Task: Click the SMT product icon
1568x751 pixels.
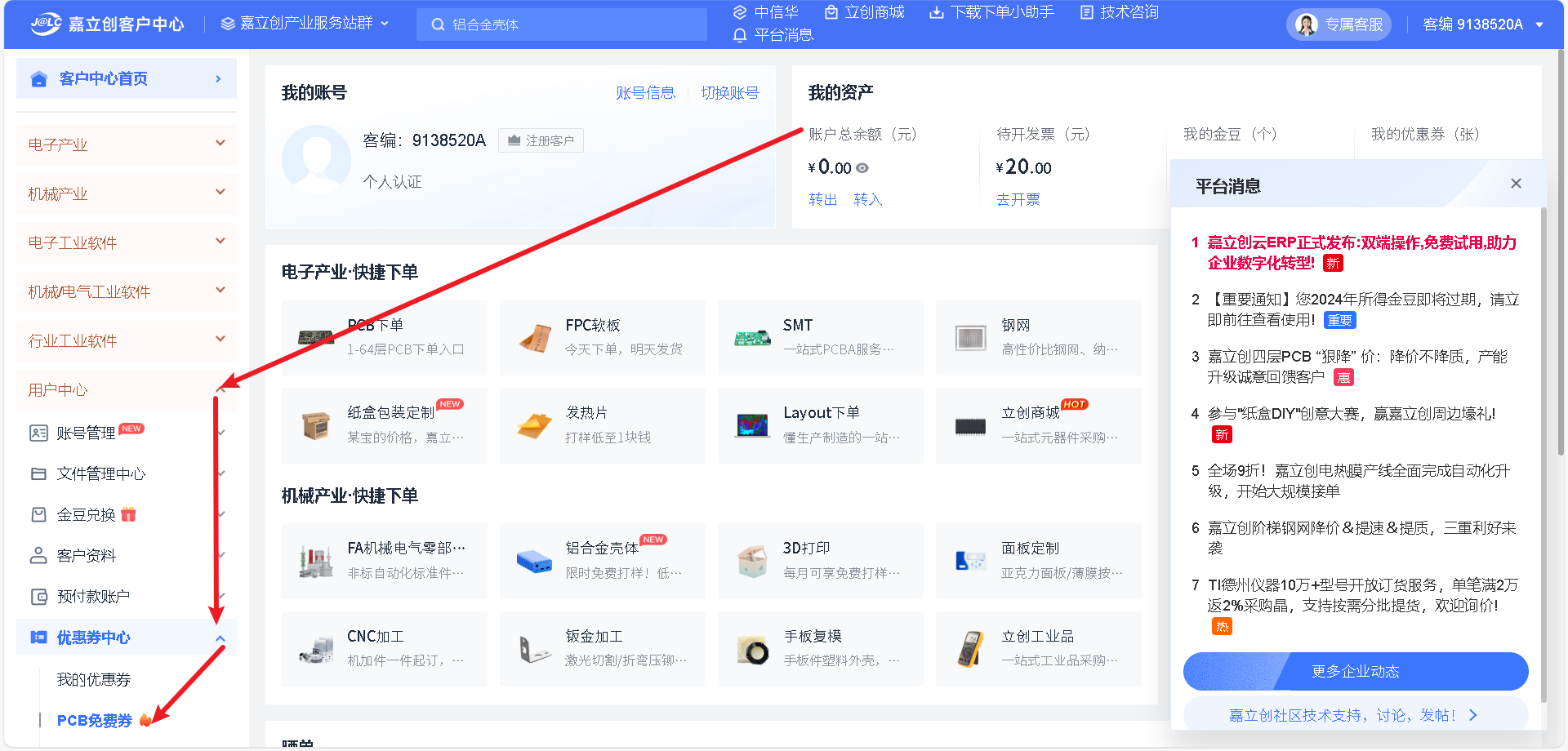Action: pyautogui.click(x=752, y=337)
